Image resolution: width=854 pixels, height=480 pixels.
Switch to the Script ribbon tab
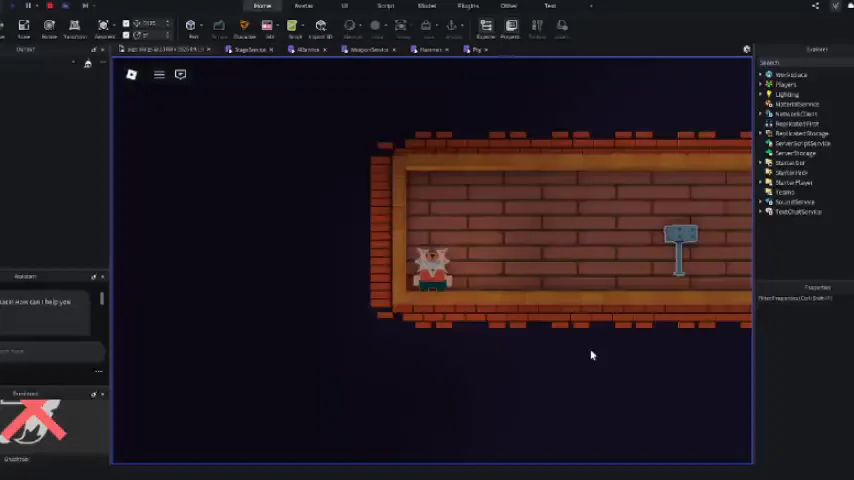pyautogui.click(x=386, y=5)
